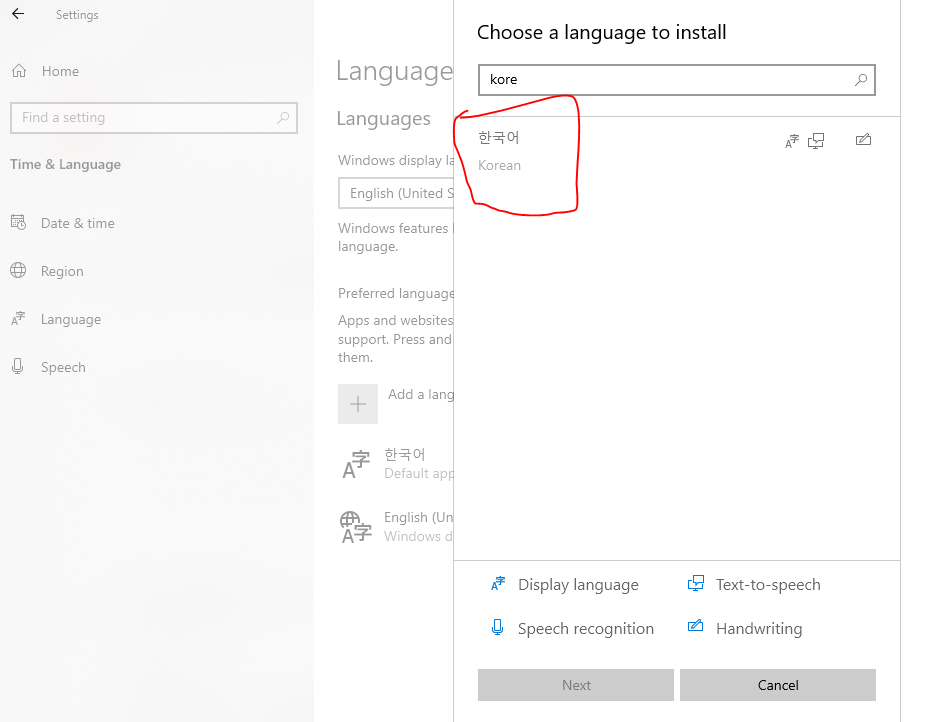Open Date & time settings
Screen dimensions: 933x722
[77, 223]
